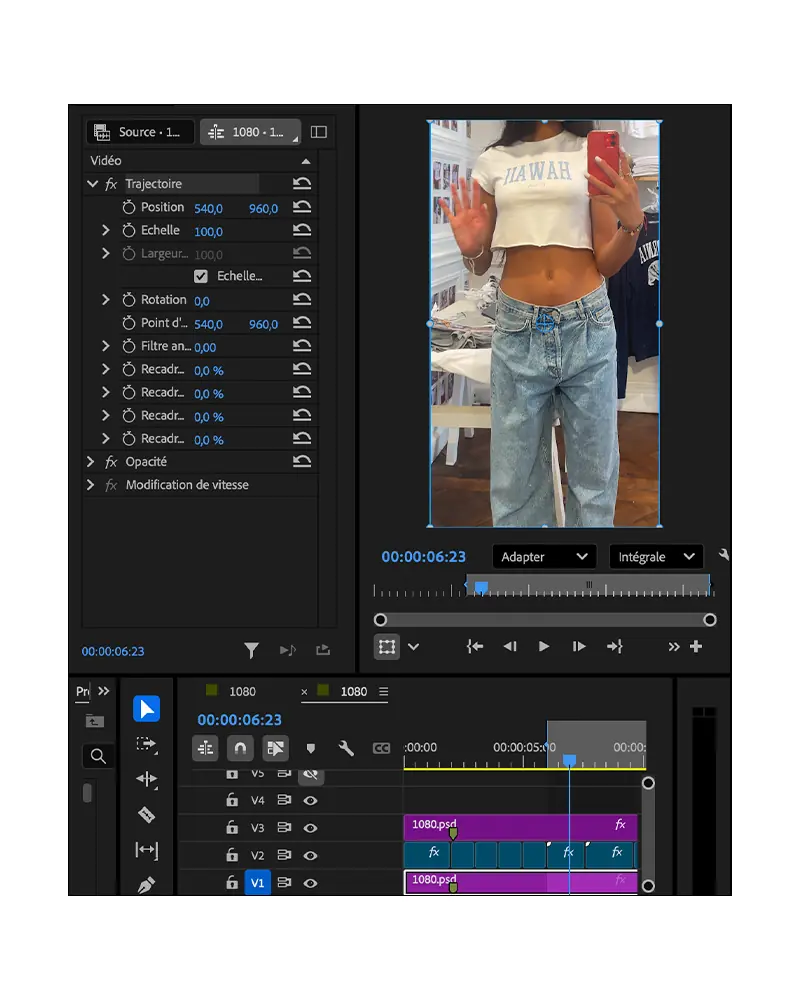Play the program monitor video

pyautogui.click(x=544, y=647)
